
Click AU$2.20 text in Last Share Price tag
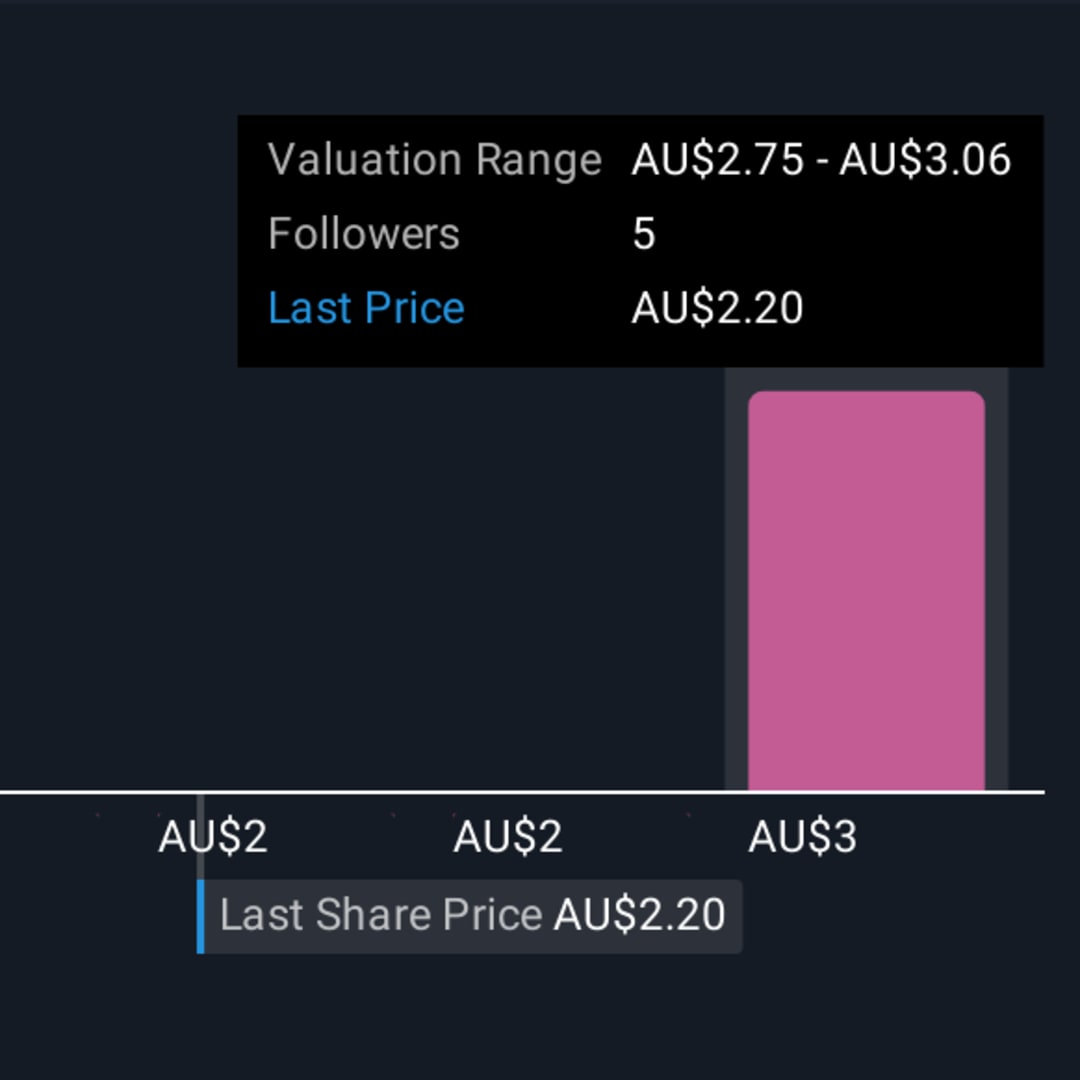point(640,915)
